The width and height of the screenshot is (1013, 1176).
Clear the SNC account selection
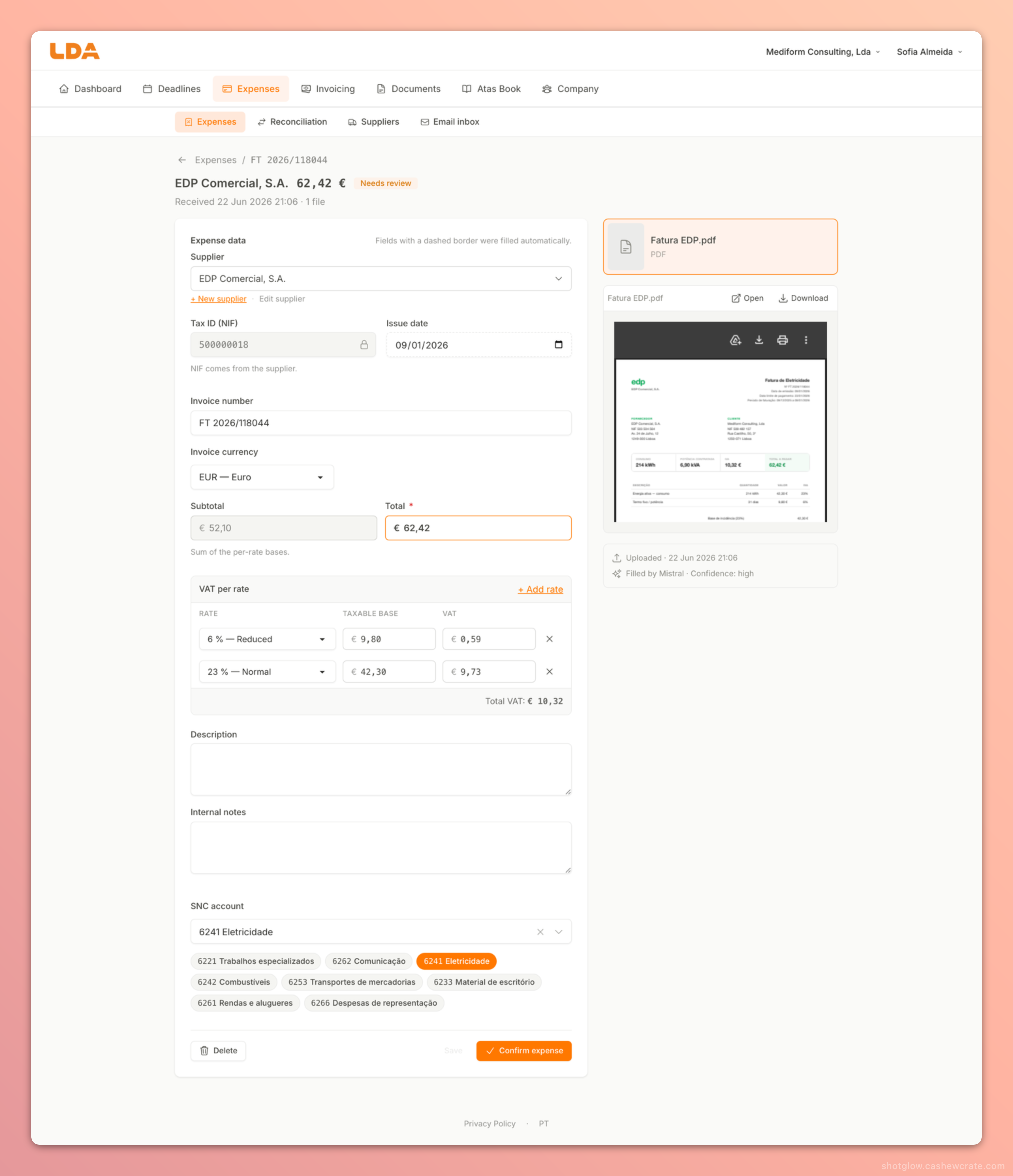540,932
